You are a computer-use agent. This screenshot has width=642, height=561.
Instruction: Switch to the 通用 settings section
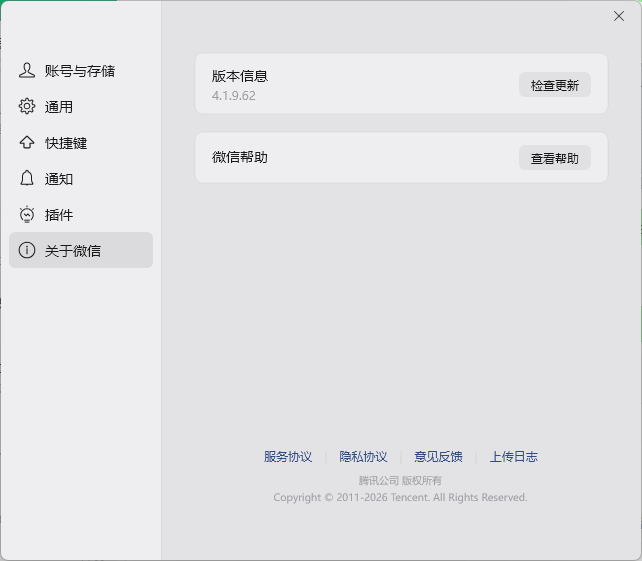click(81, 106)
